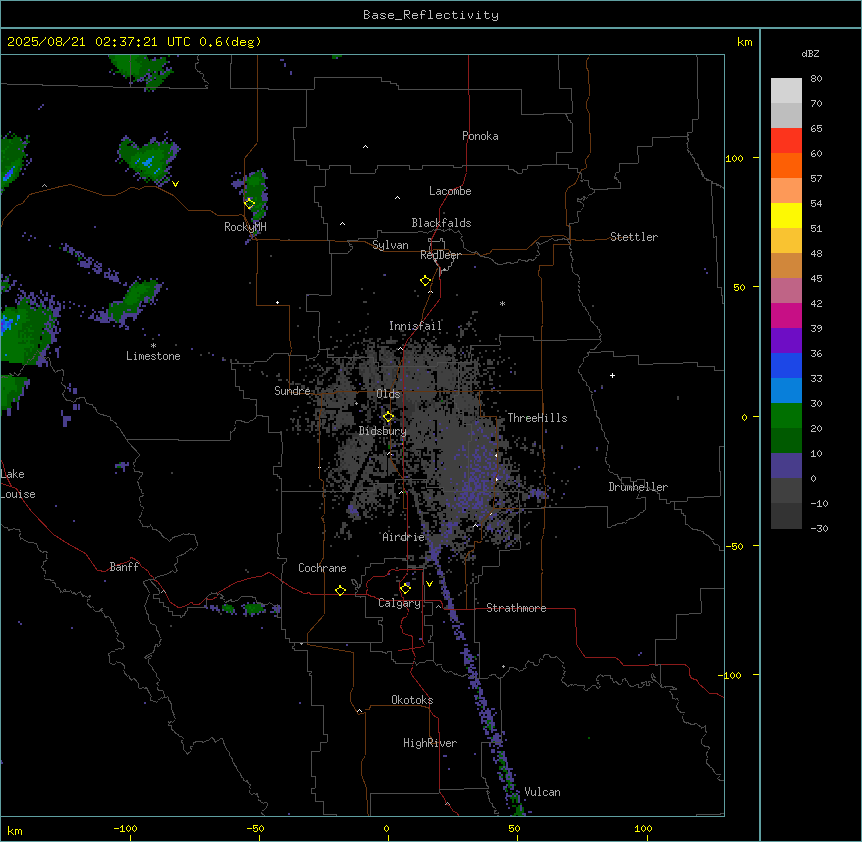Click the yellow diamond marker at Calgary
The width and height of the screenshot is (862, 842).
405,589
